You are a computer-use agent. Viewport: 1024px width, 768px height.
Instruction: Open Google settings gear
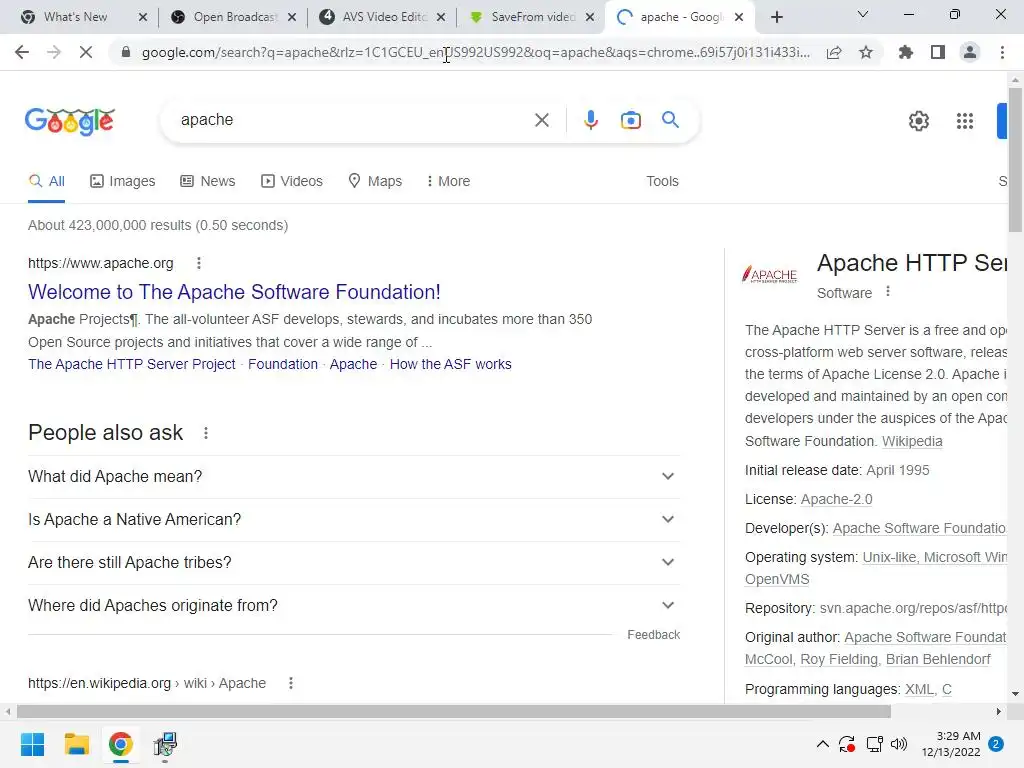point(919,121)
